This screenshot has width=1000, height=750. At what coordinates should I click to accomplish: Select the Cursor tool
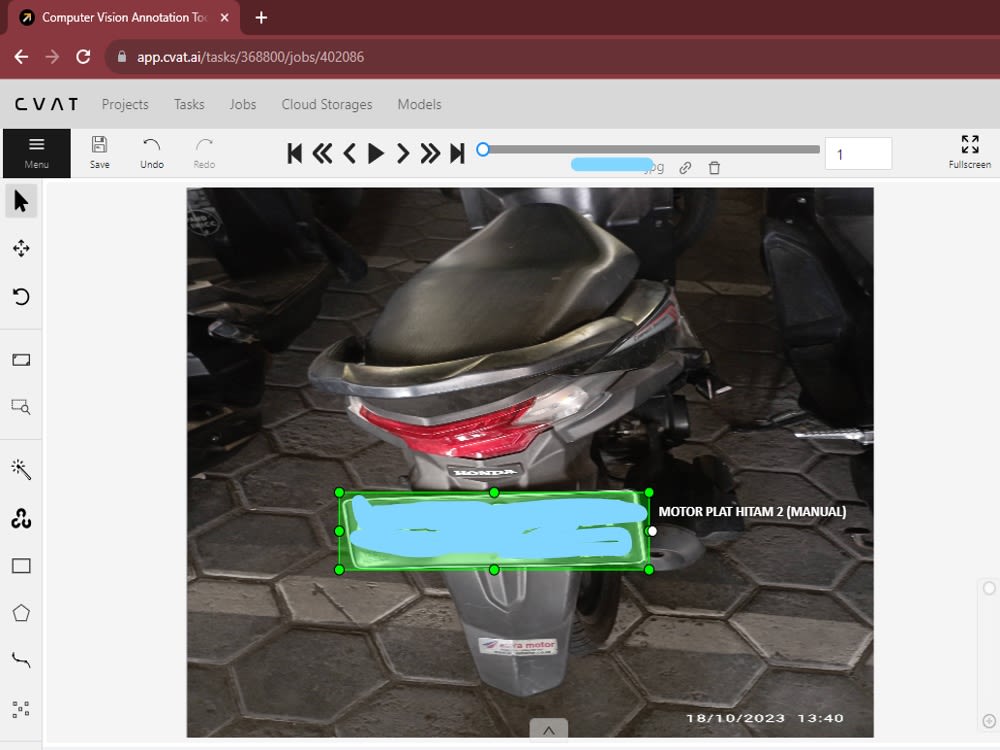21,201
